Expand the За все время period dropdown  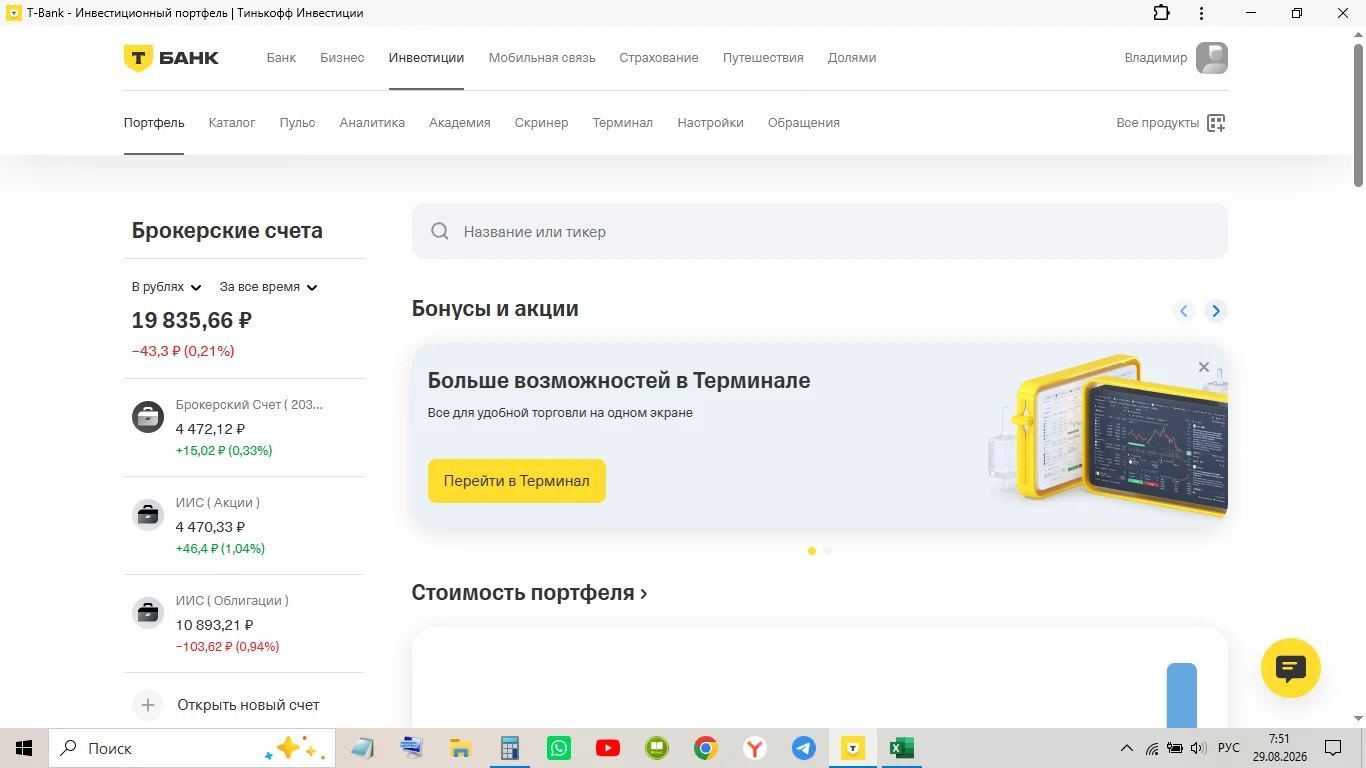[269, 287]
